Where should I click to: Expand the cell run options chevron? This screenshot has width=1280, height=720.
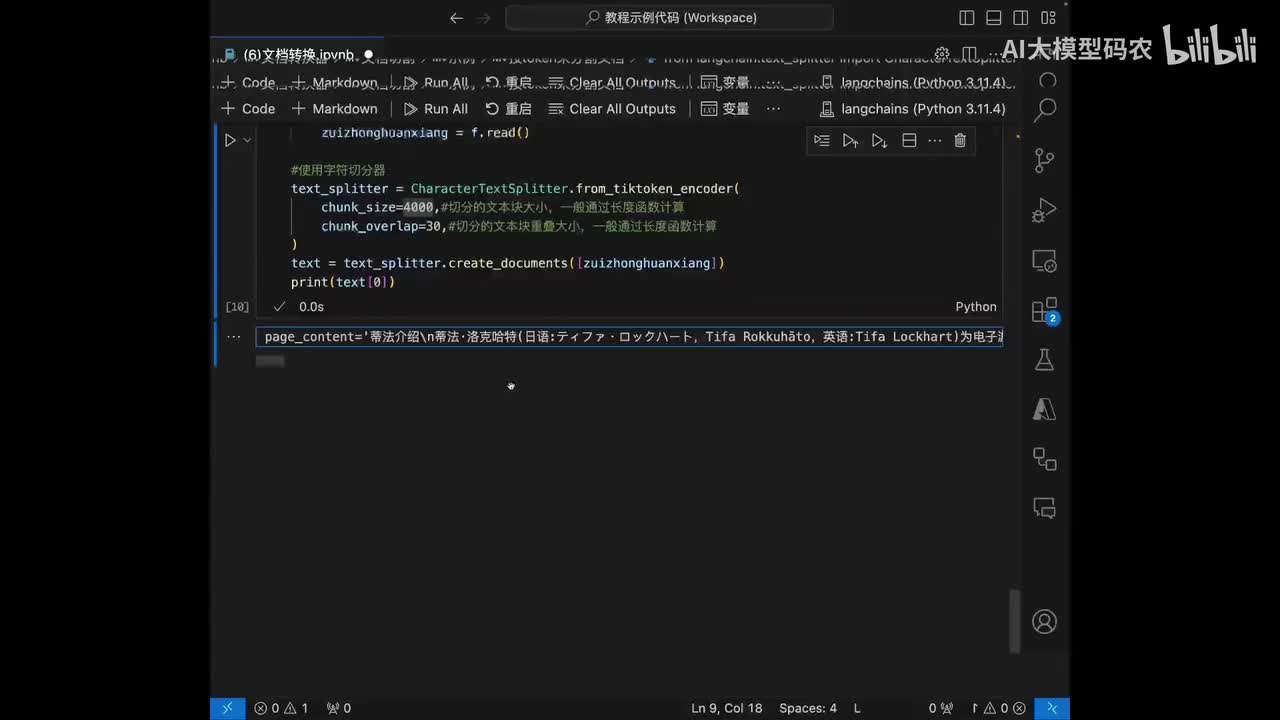247,141
